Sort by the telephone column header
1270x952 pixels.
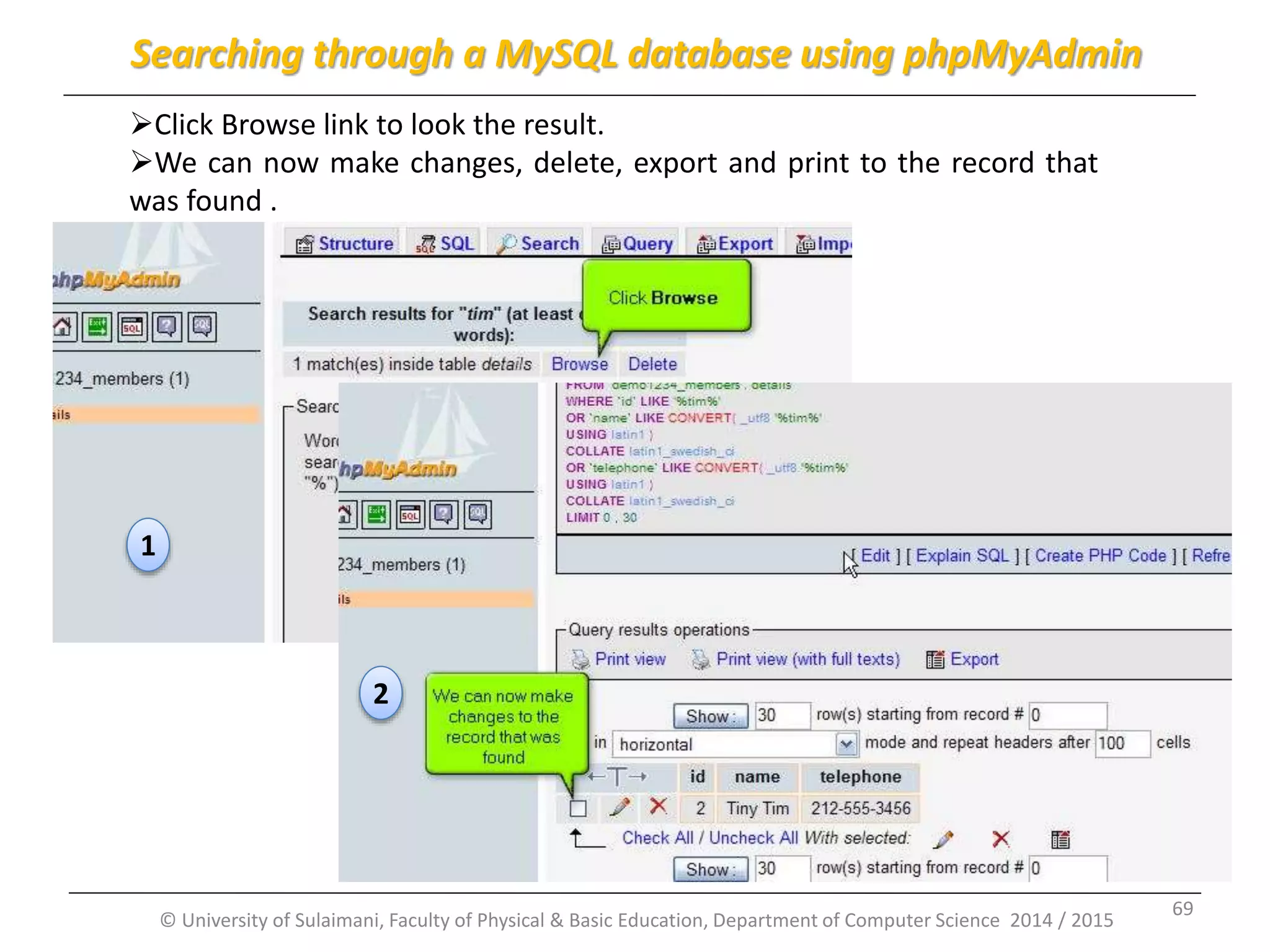pyautogui.click(x=860, y=777)
